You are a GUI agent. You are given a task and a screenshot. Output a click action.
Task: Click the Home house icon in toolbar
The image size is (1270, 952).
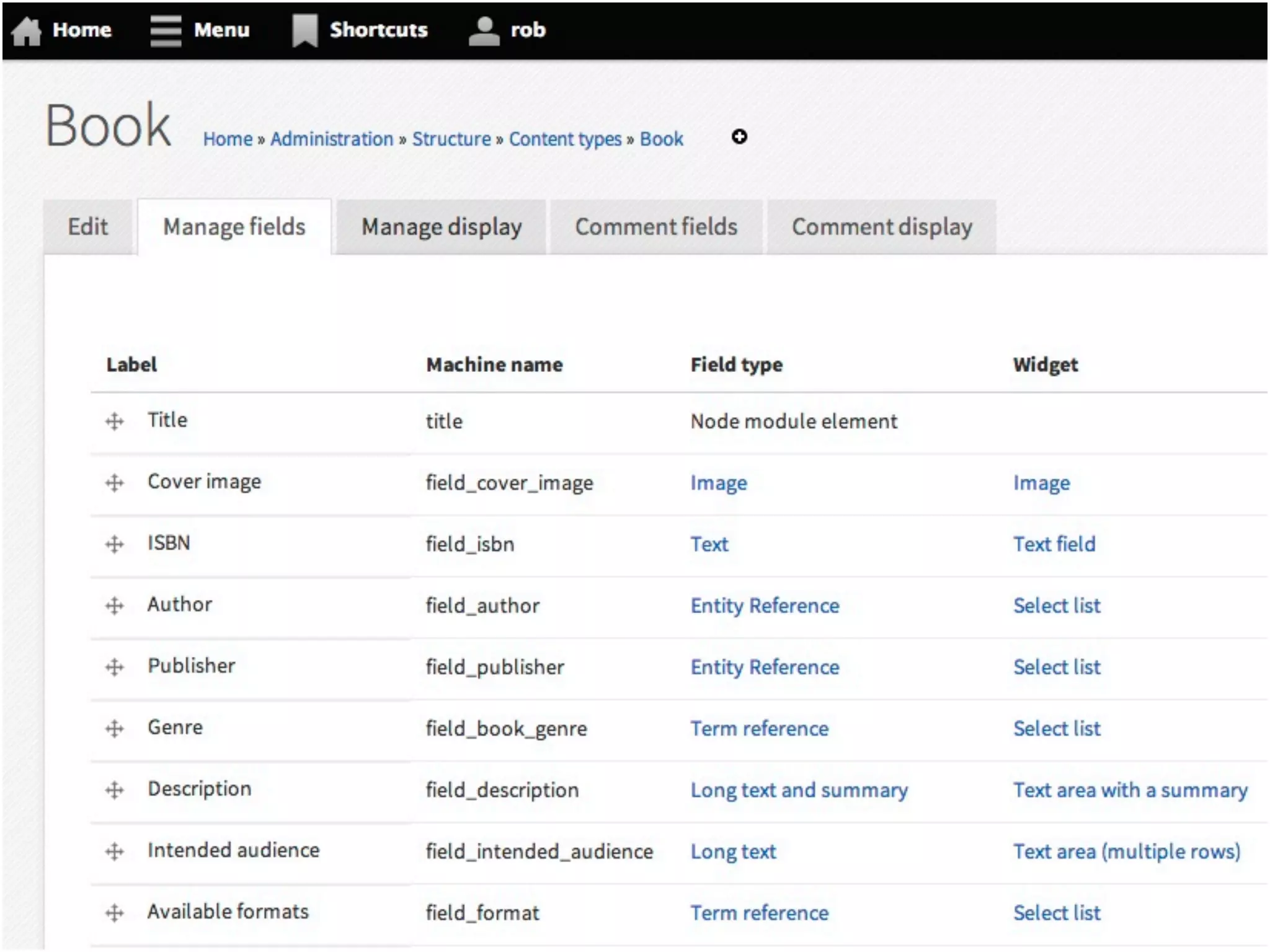[x=26, y=30]
